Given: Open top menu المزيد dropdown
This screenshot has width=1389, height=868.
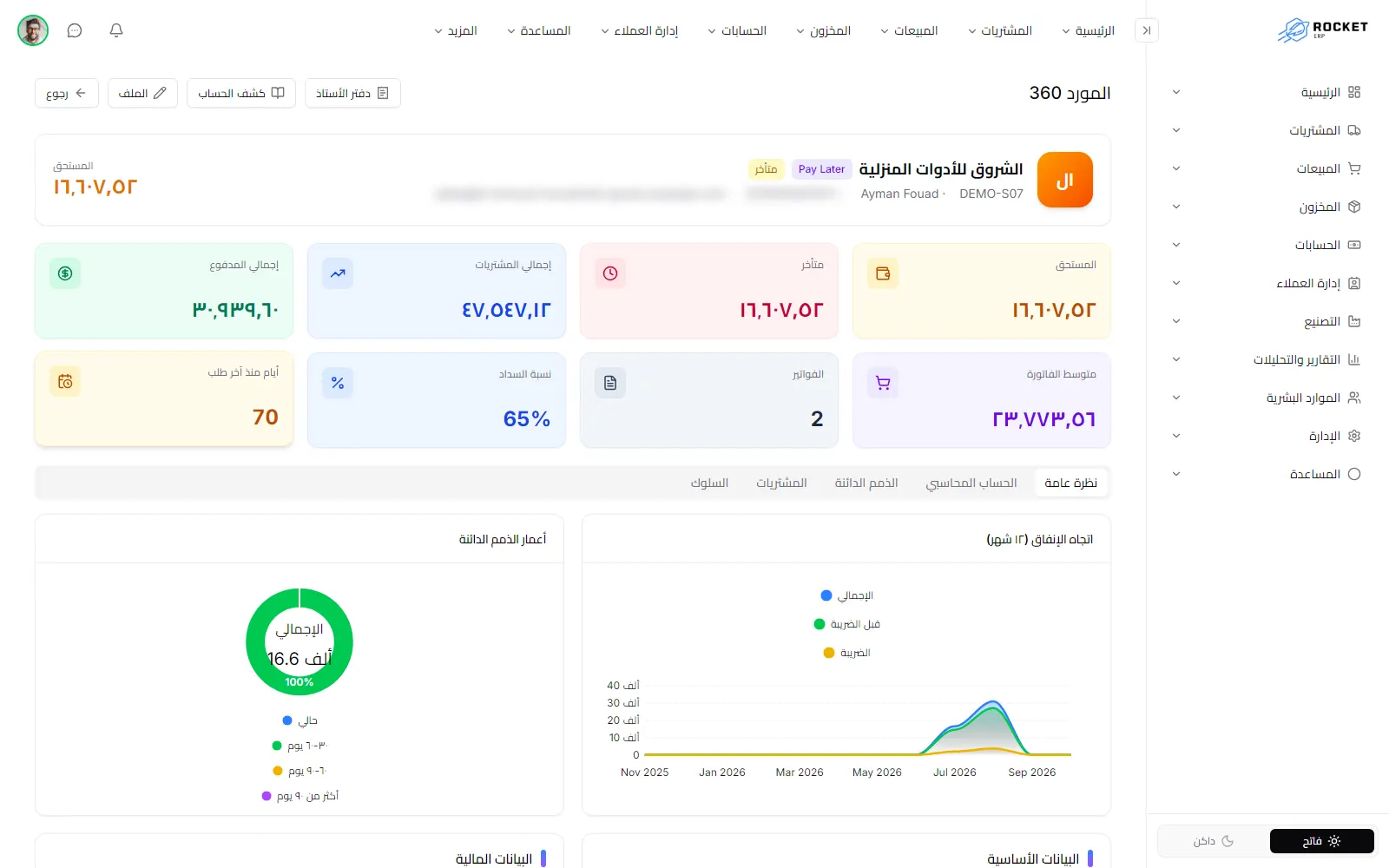Looking at the screenshot, I should pyautogui.click(x=456, y=30).
